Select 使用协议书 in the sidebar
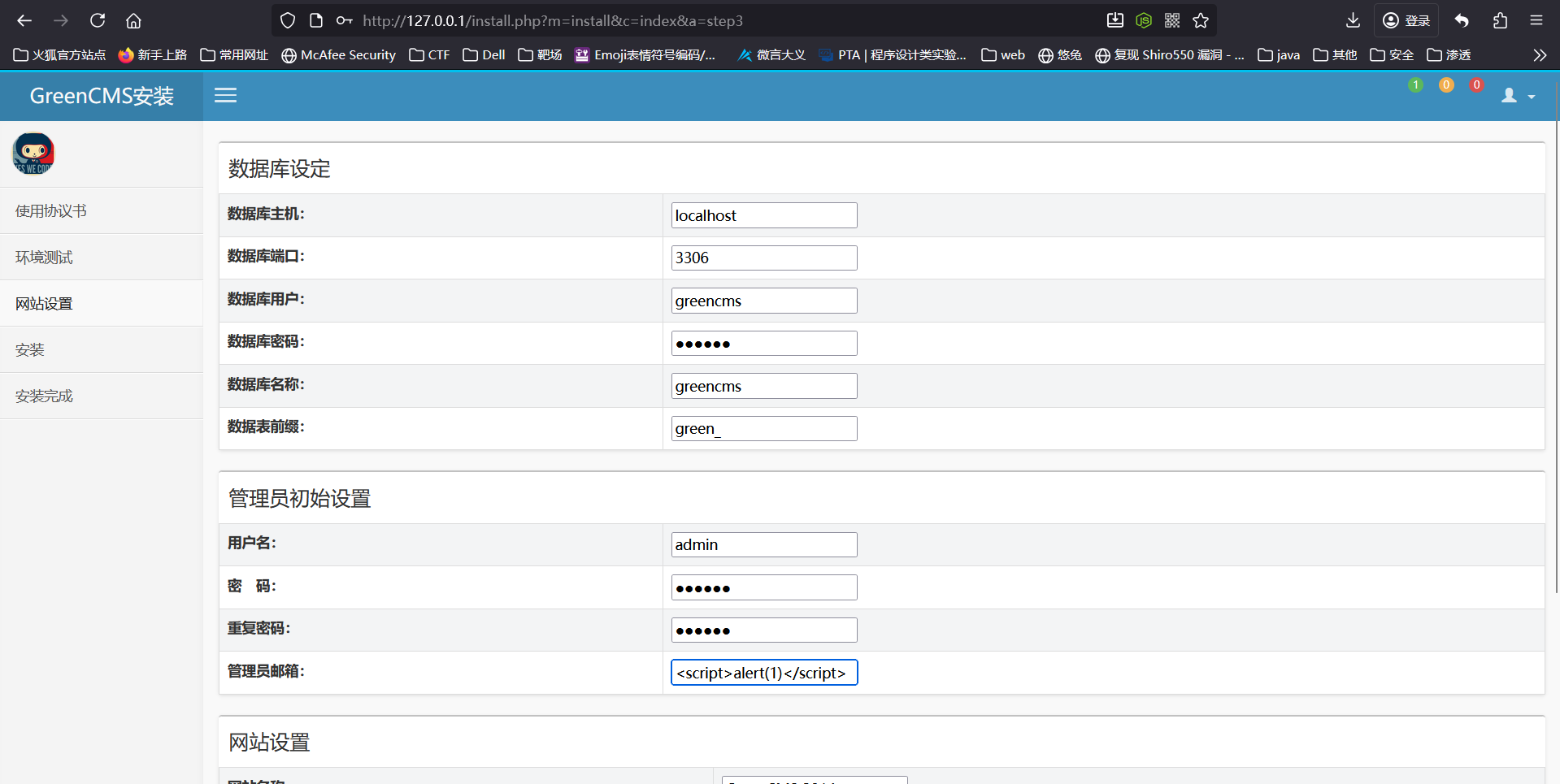This screenshot has width=1560, height=784. pyautogui.click(x=50, y=211)
